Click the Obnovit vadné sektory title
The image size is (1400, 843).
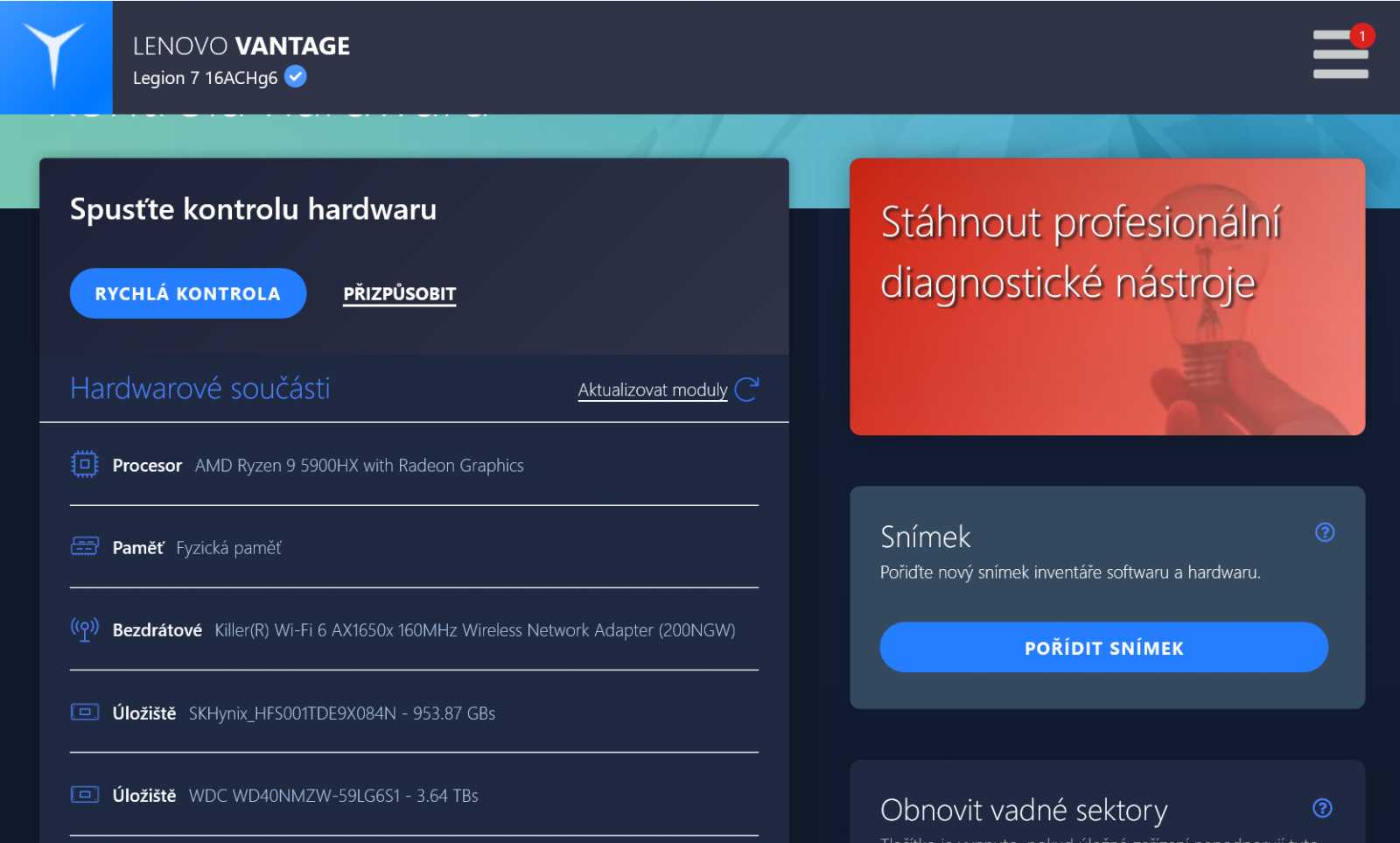coord(1024,811)
